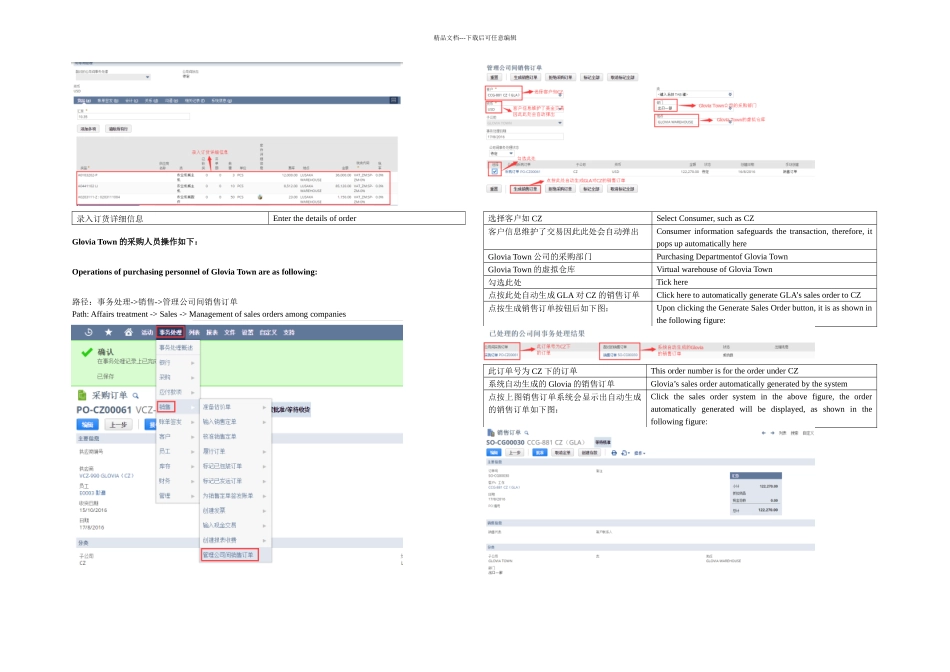Click bottom 重置 button below the order list
Viewport: 950px width, 672px height.
(494, 189)
